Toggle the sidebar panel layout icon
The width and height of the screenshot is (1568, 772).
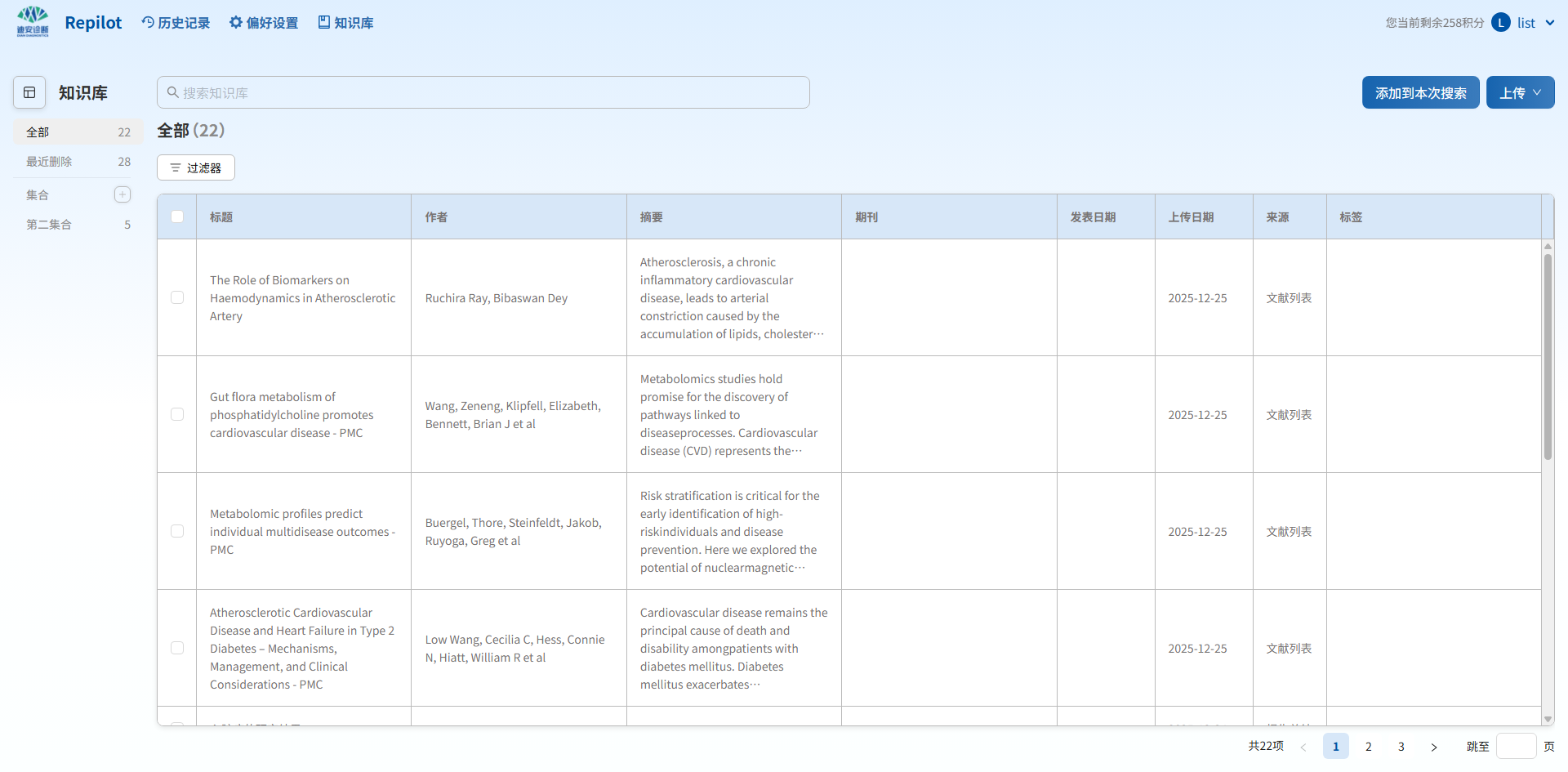click(29, 92)
